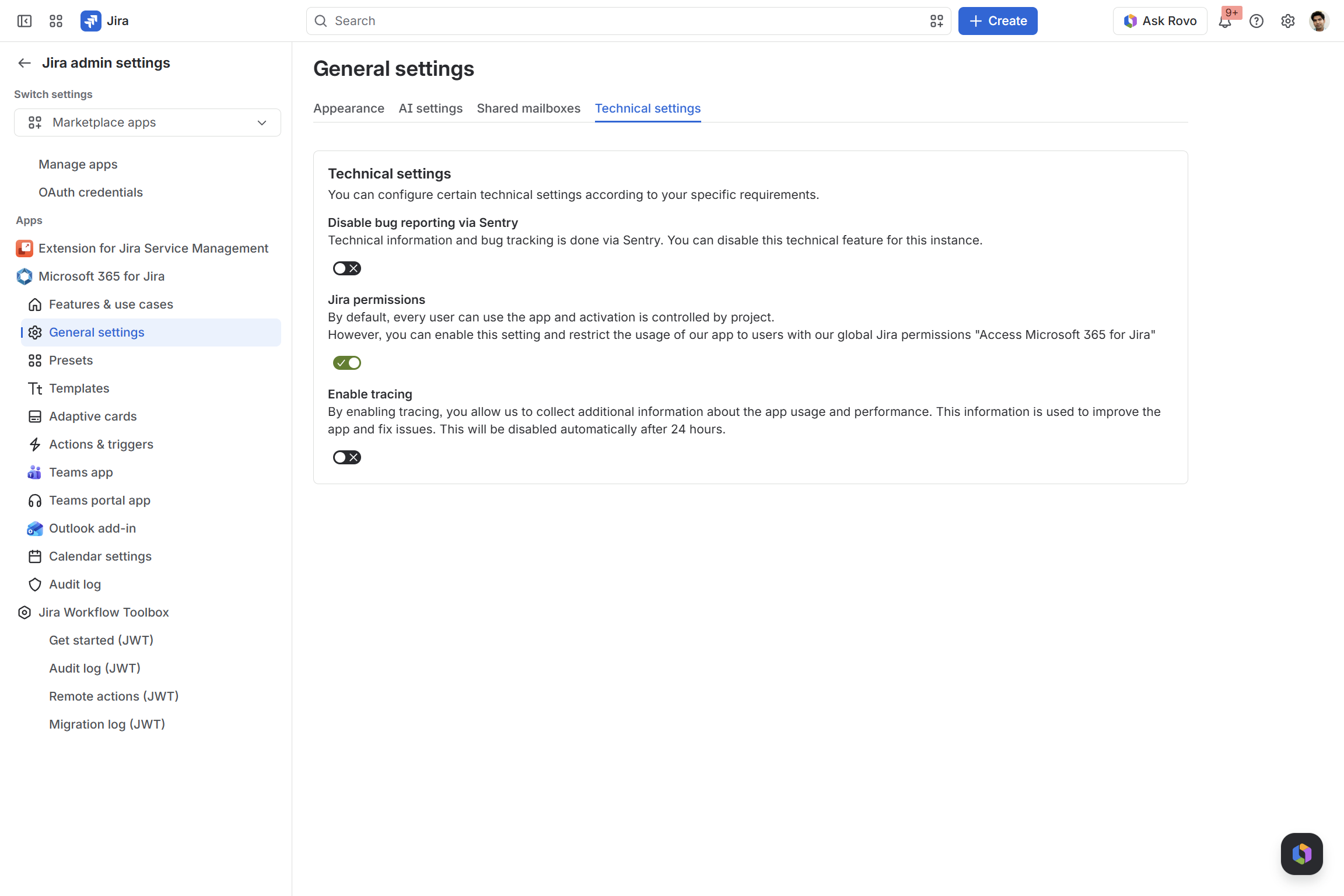Viewport: 1344px width, 896px height.
Task: Toggle Disable bug reporting via Sentry
Action: (347, 268)
